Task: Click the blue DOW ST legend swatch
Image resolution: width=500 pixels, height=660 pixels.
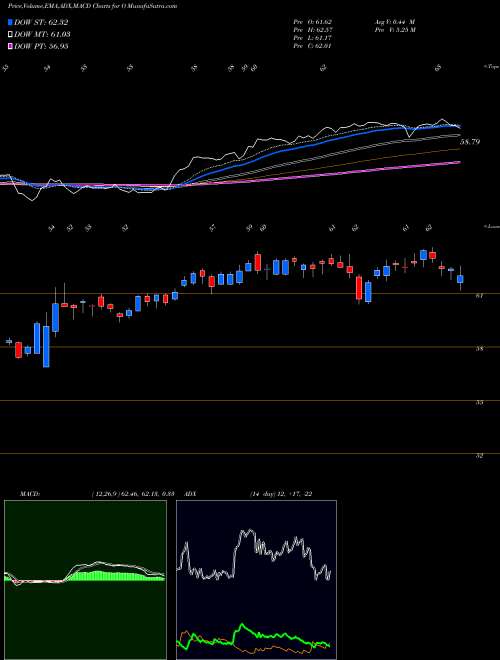Action: click(11, 22)
